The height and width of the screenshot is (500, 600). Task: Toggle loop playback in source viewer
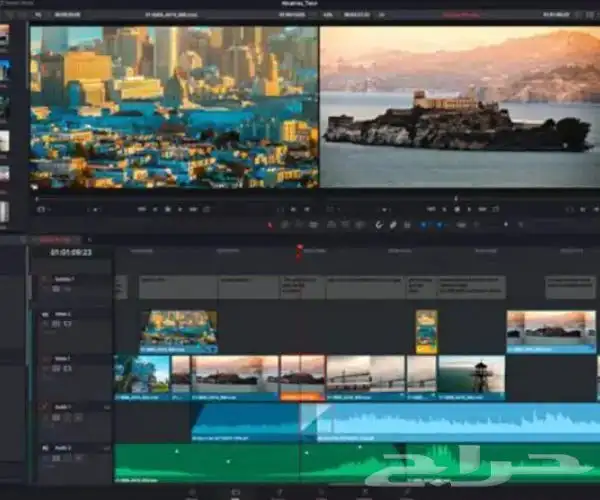coord(207,209)
